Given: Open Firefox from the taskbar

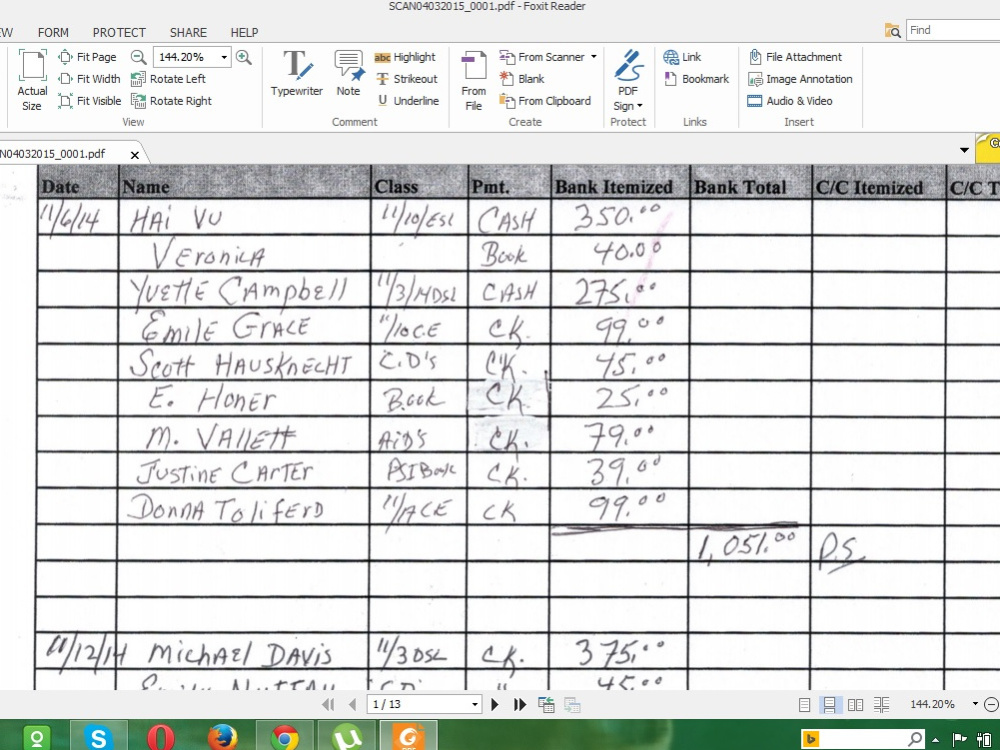Looking at the screenshot, I should click(x=223, y=737).
